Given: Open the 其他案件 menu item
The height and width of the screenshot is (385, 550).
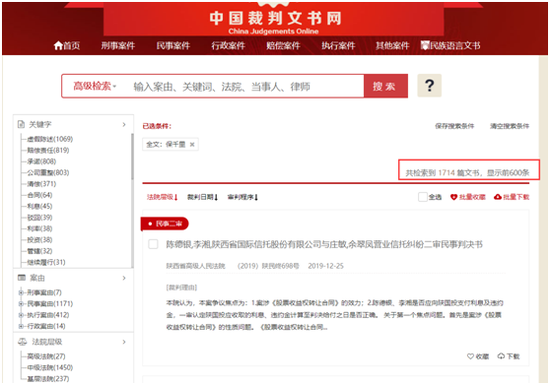Looking at the screenshot, I should (x=393, y=46).
